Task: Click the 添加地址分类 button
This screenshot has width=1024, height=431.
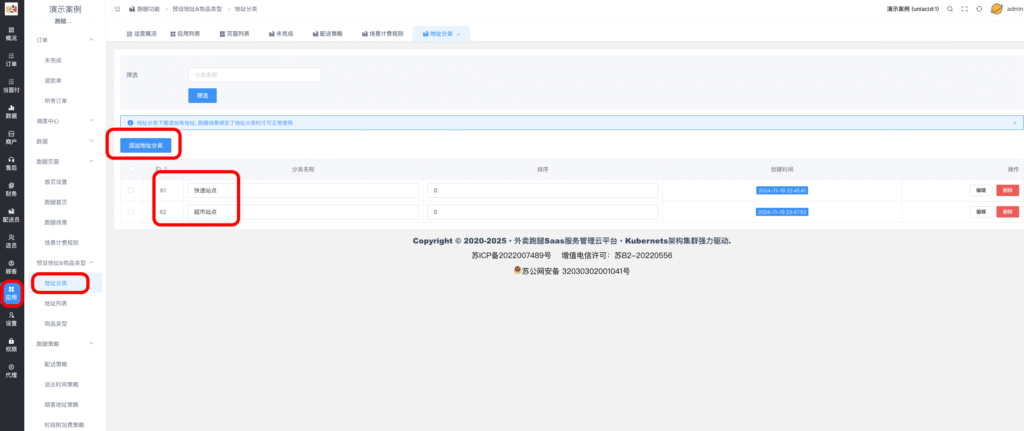Action: tap(146, 145)
